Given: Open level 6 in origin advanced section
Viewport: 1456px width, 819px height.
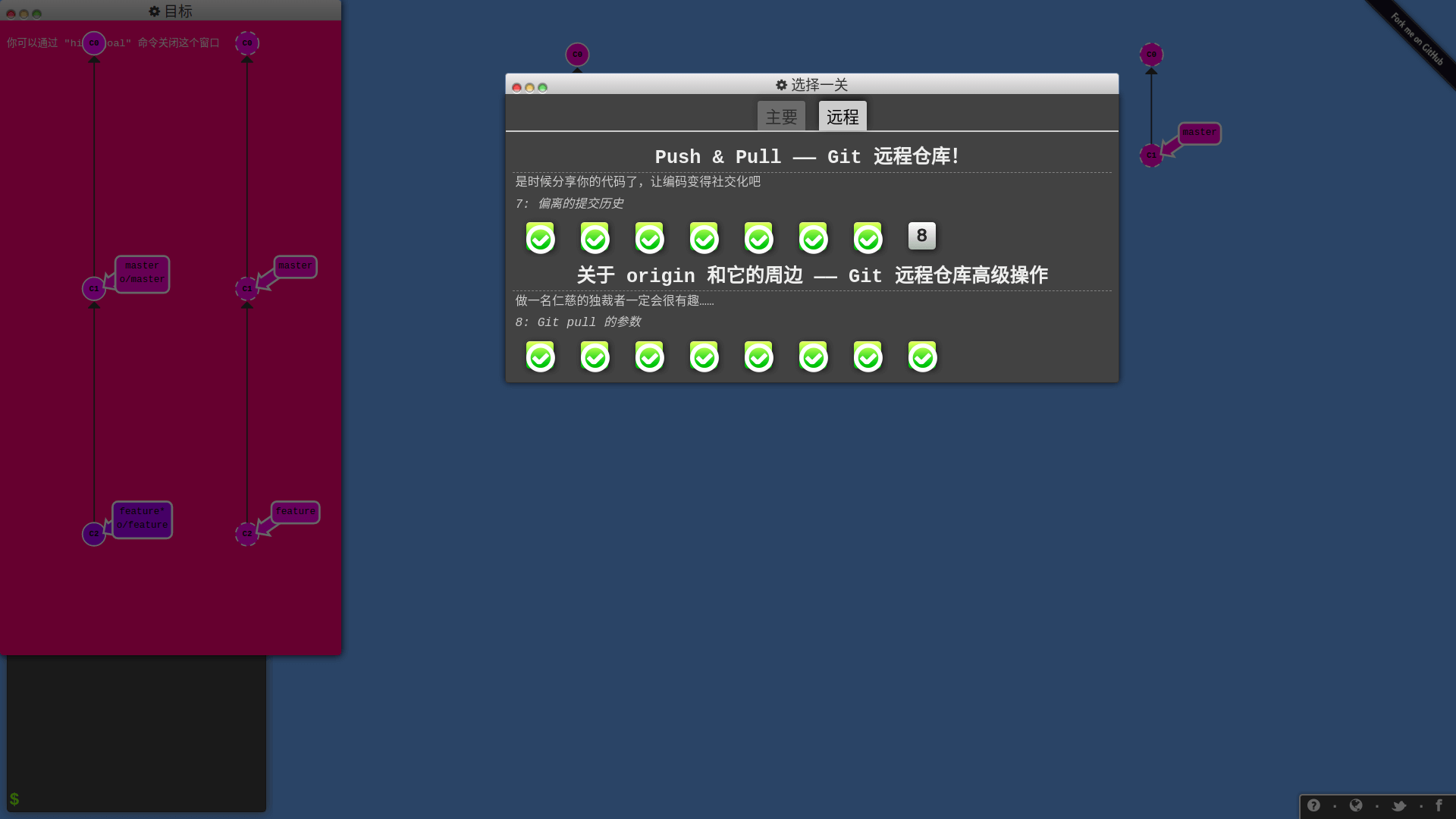Looking at the screenshot, I should click(x=813, y=356).
